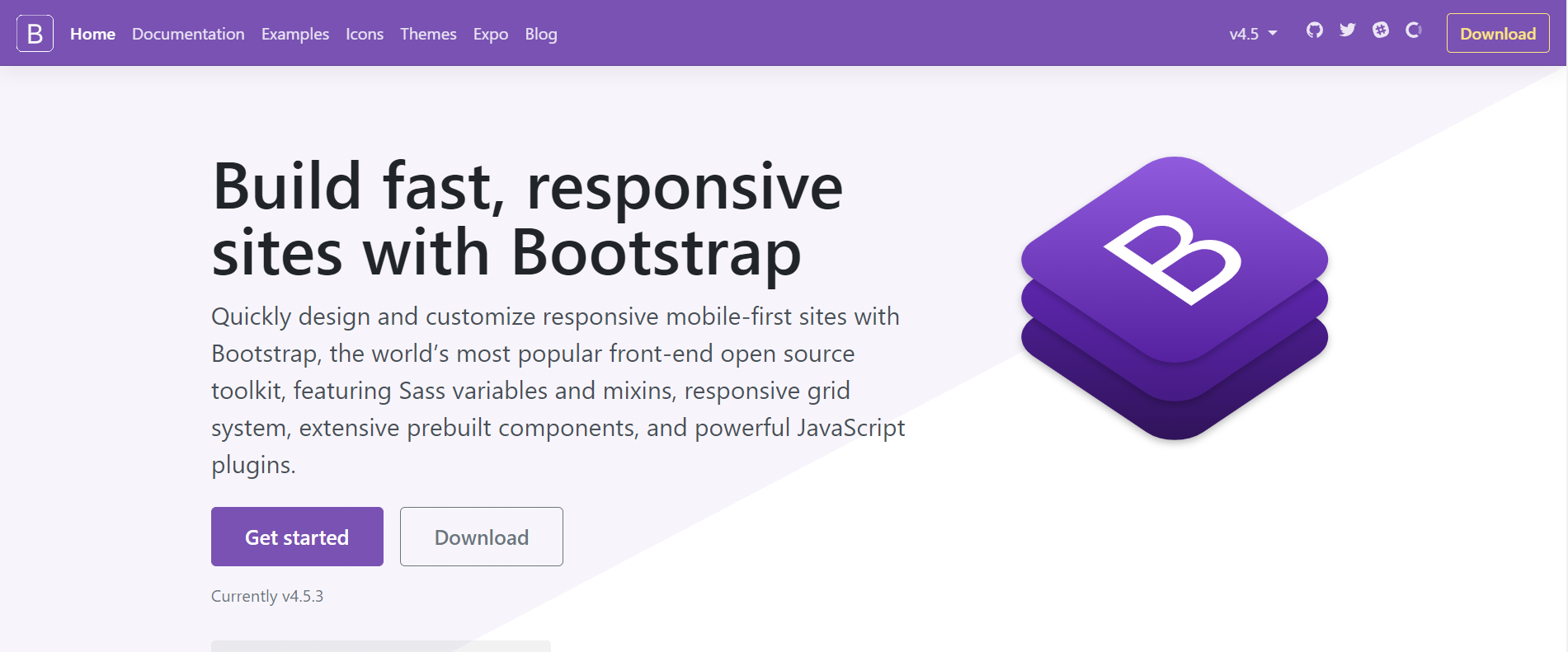Open the Expo nav item
This screenshot has height=652, width=1568.
pos(491,34)
